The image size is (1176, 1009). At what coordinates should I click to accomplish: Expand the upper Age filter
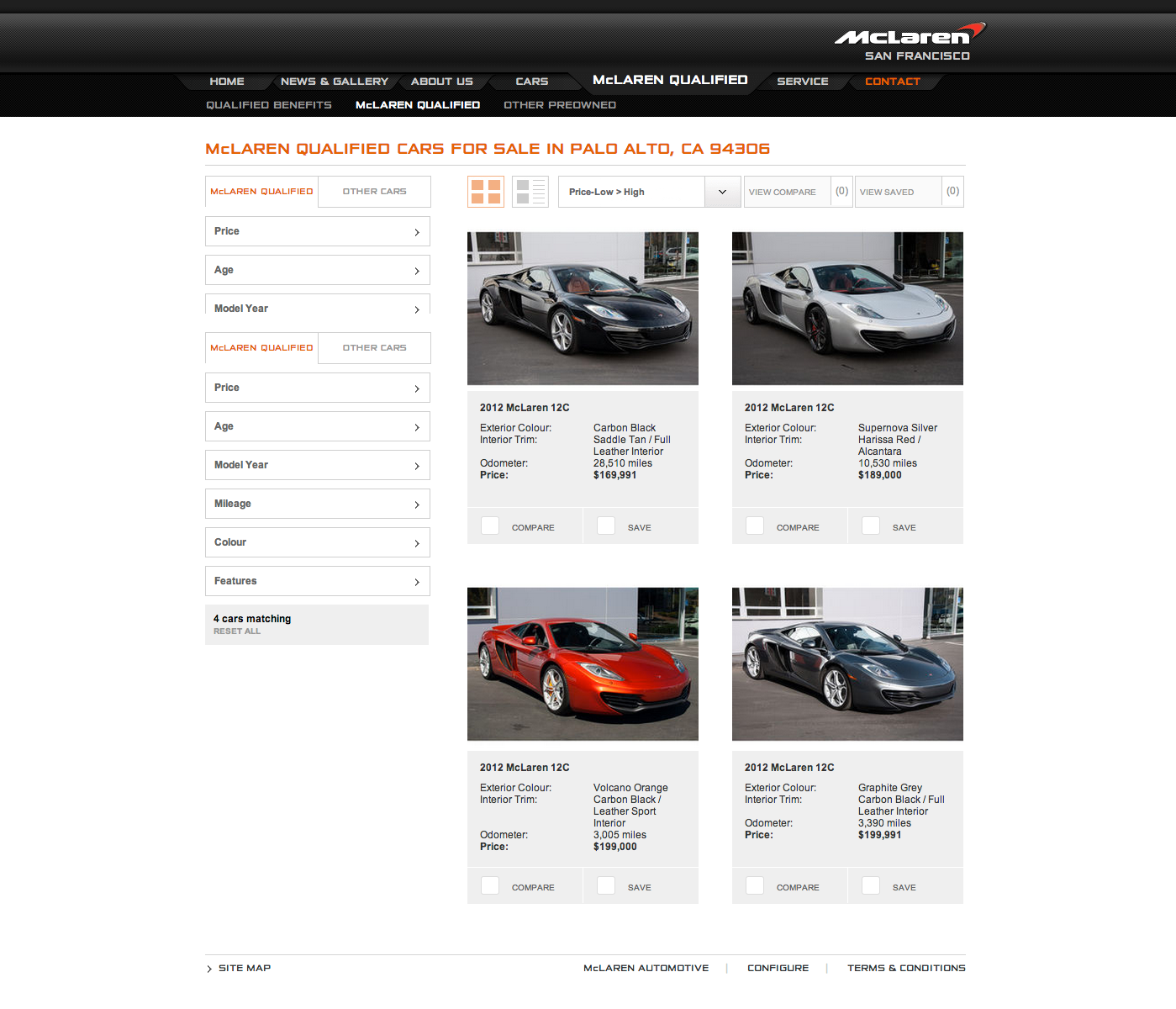(318, 270)
